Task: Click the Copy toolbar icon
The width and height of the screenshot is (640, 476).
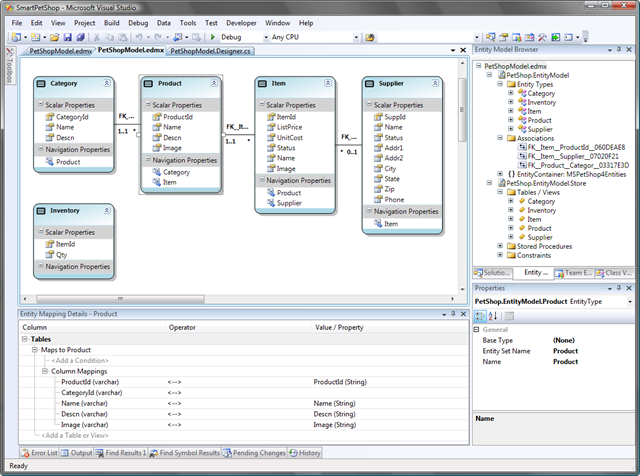Action: pyautogui.click(x=109, y=37)
